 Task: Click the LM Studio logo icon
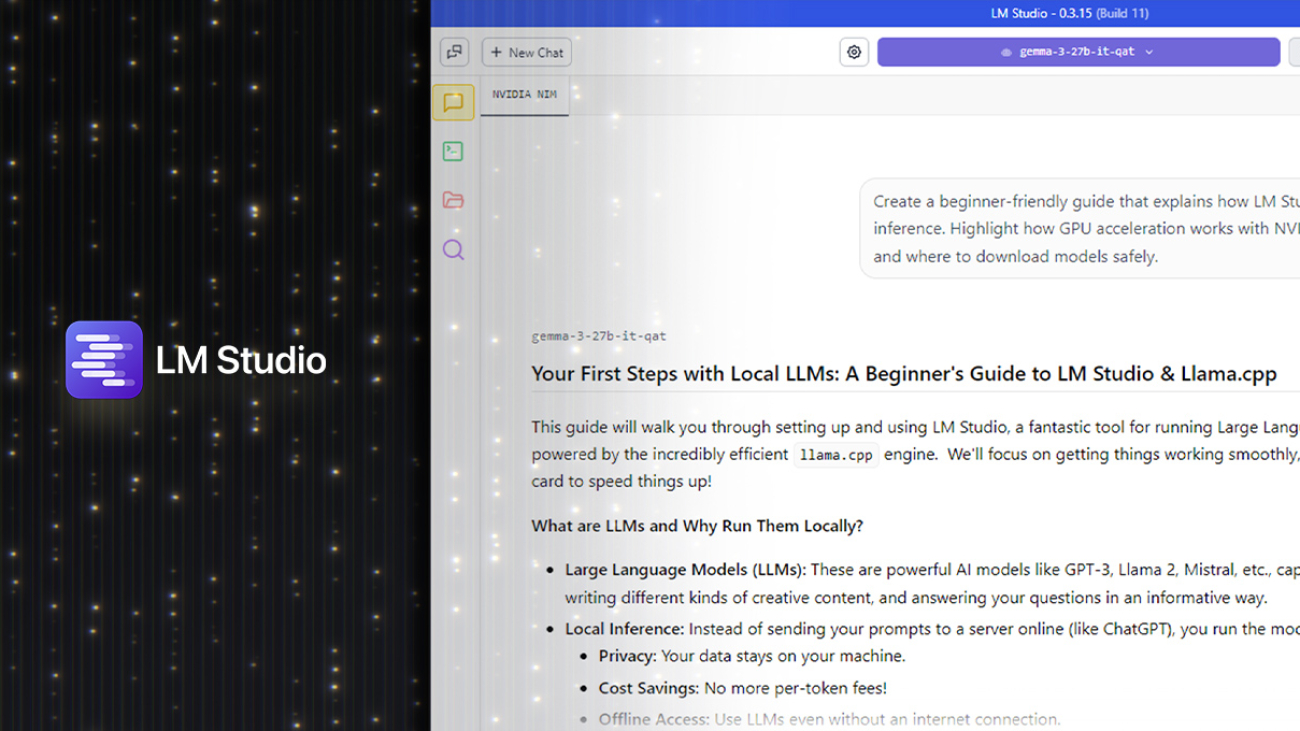(x=104, y=360)
